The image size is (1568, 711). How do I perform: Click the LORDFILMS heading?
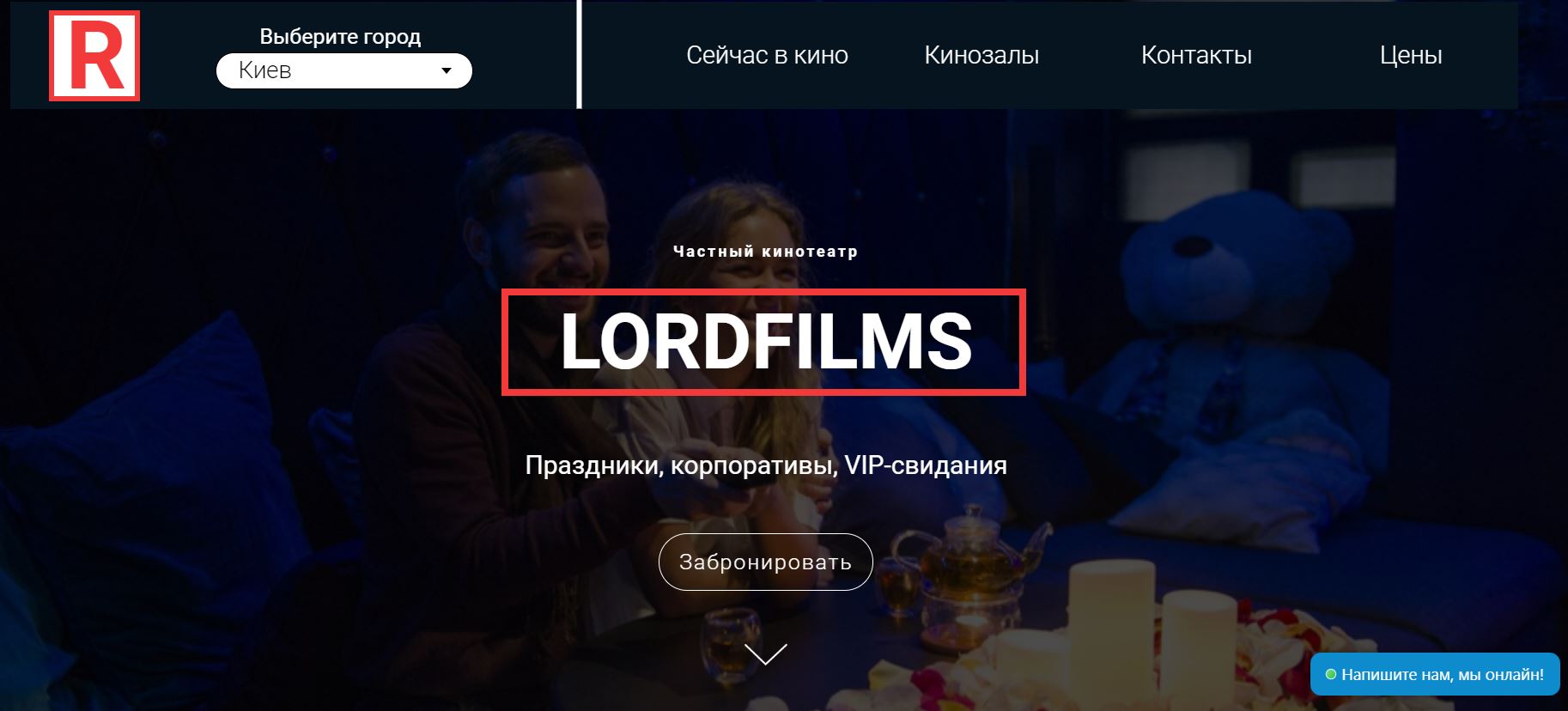(x=764, y=342)
